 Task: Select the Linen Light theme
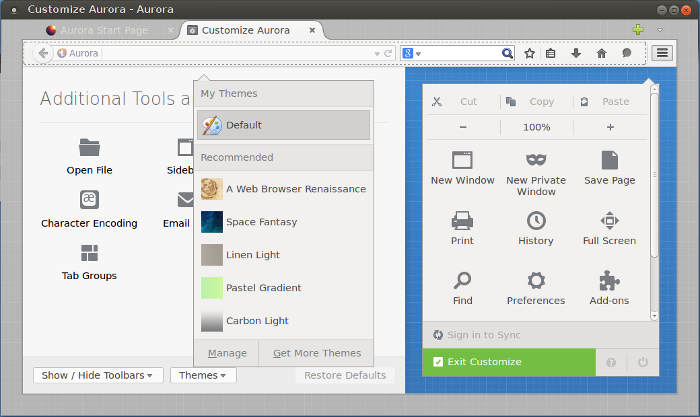point(283,255)
